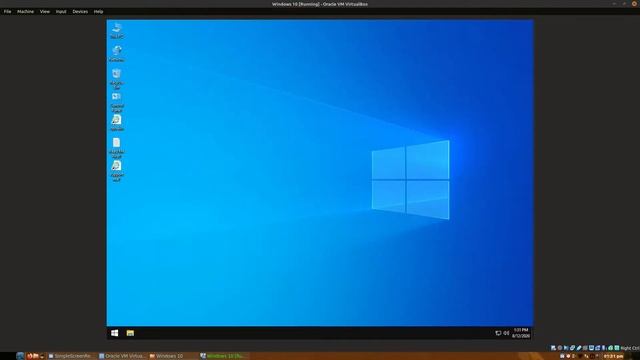
Task: Select the This PC desktop icon
Action: tap(117, 31)
